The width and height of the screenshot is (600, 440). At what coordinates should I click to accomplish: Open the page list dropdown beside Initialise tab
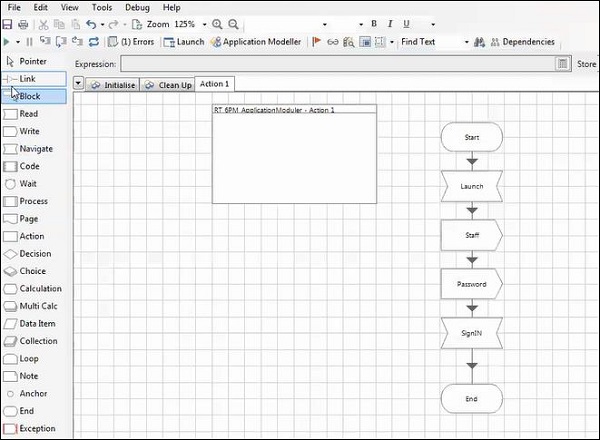tap(79, 85)
